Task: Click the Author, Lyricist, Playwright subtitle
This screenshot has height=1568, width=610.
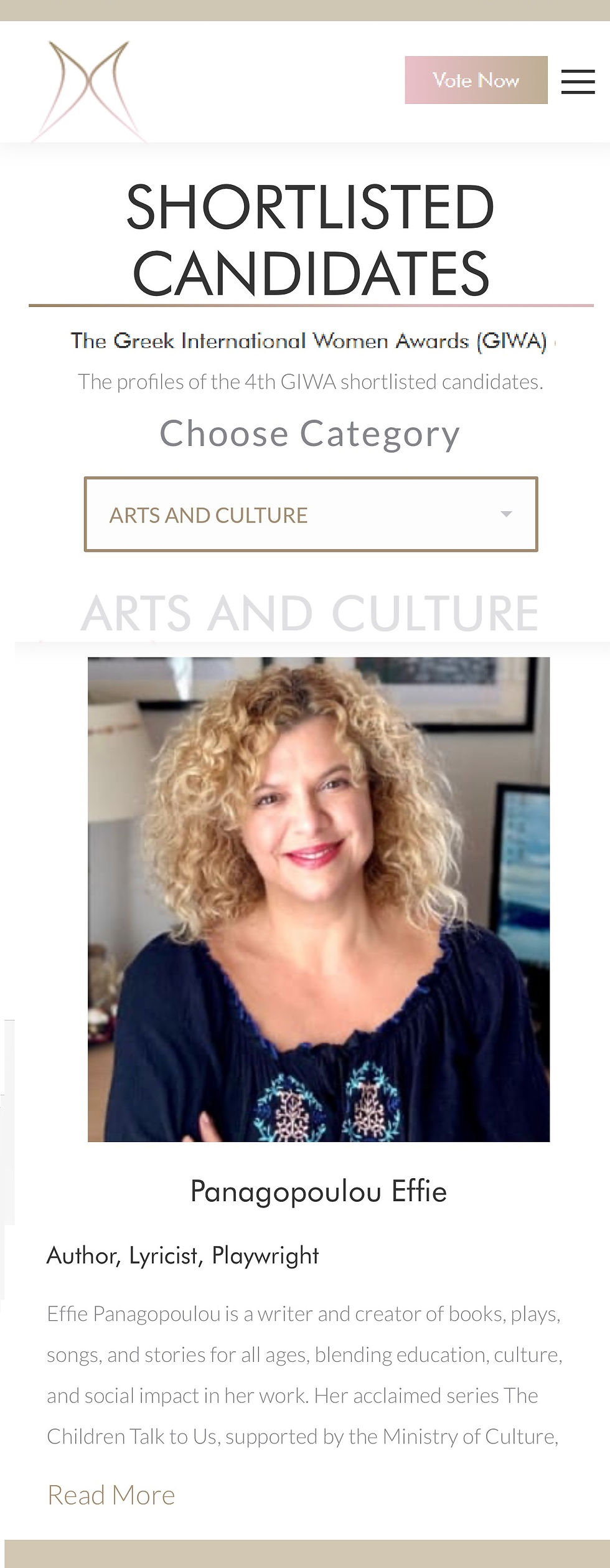Action: [x=183, y=1255]
